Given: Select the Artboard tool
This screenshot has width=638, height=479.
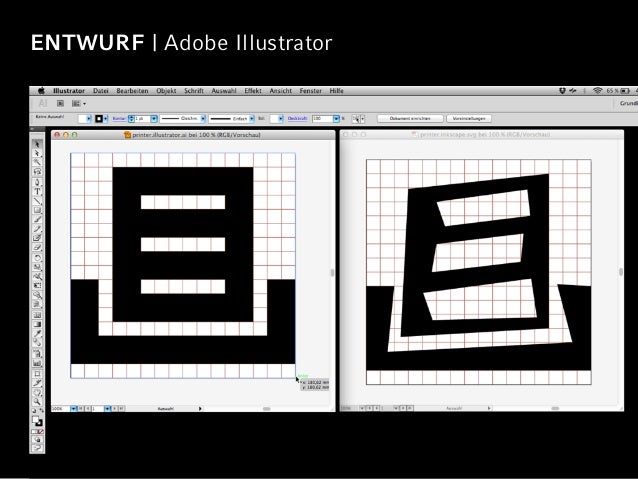Looking at the screenshot, I should point(37,374).
